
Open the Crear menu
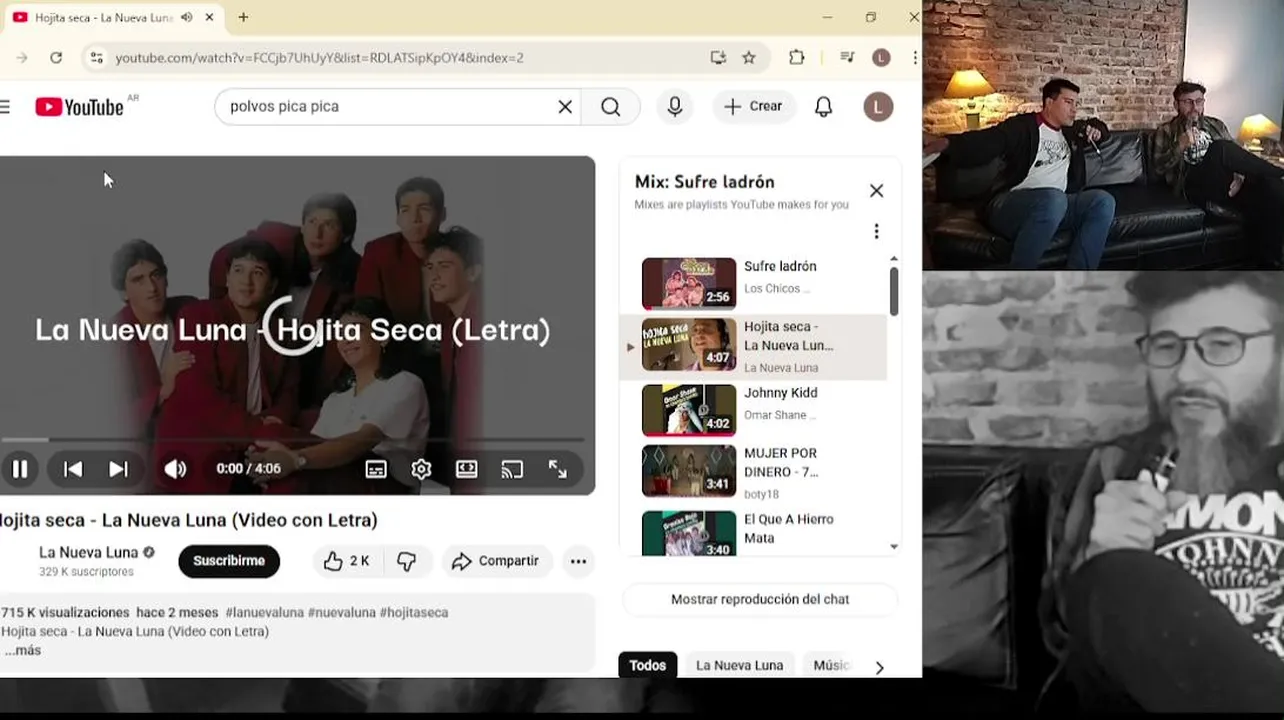(754, 107)
